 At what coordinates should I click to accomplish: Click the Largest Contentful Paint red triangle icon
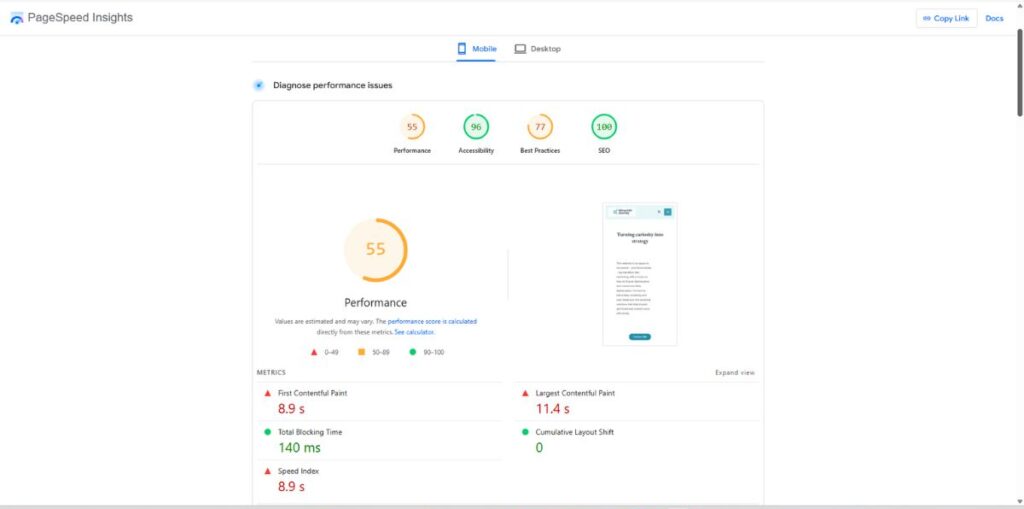[x=525, y=393]
